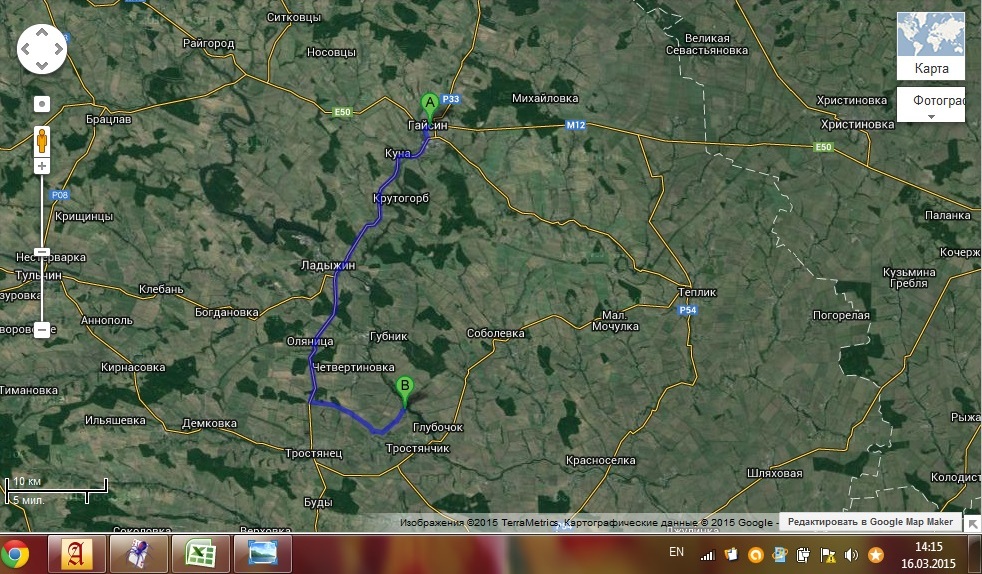Pan the map up with the arrow
The width and height of the screenshot is (982, 574).
click(42, 33)
